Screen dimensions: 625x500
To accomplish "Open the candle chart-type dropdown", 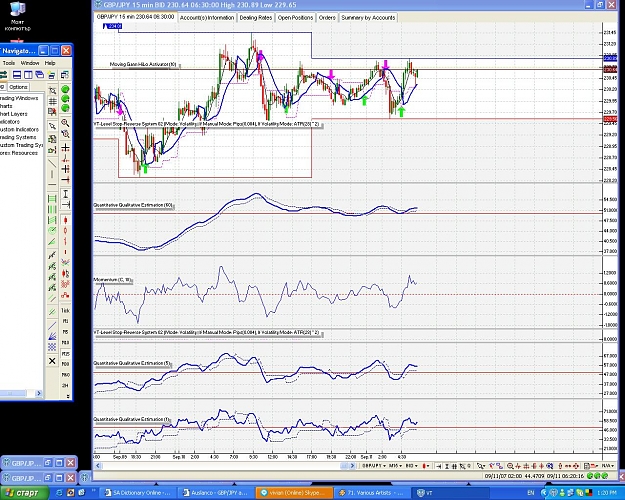I will [x=426, y=466].
